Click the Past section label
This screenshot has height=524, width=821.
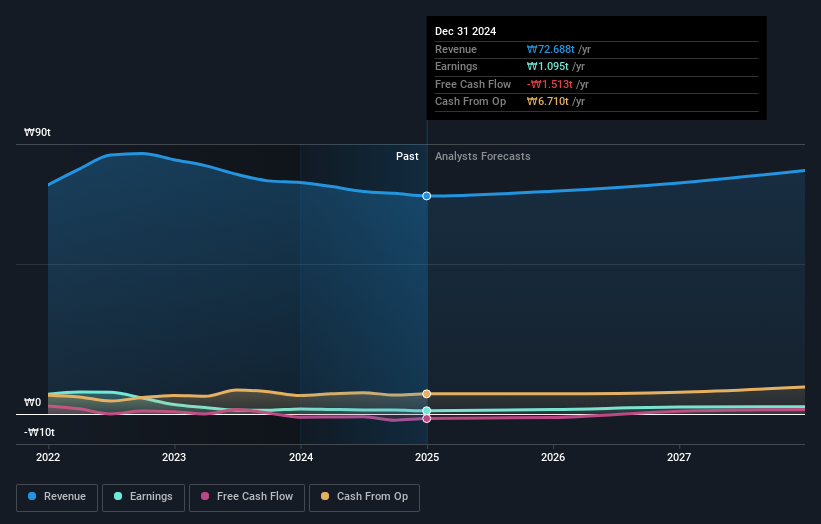407,156
